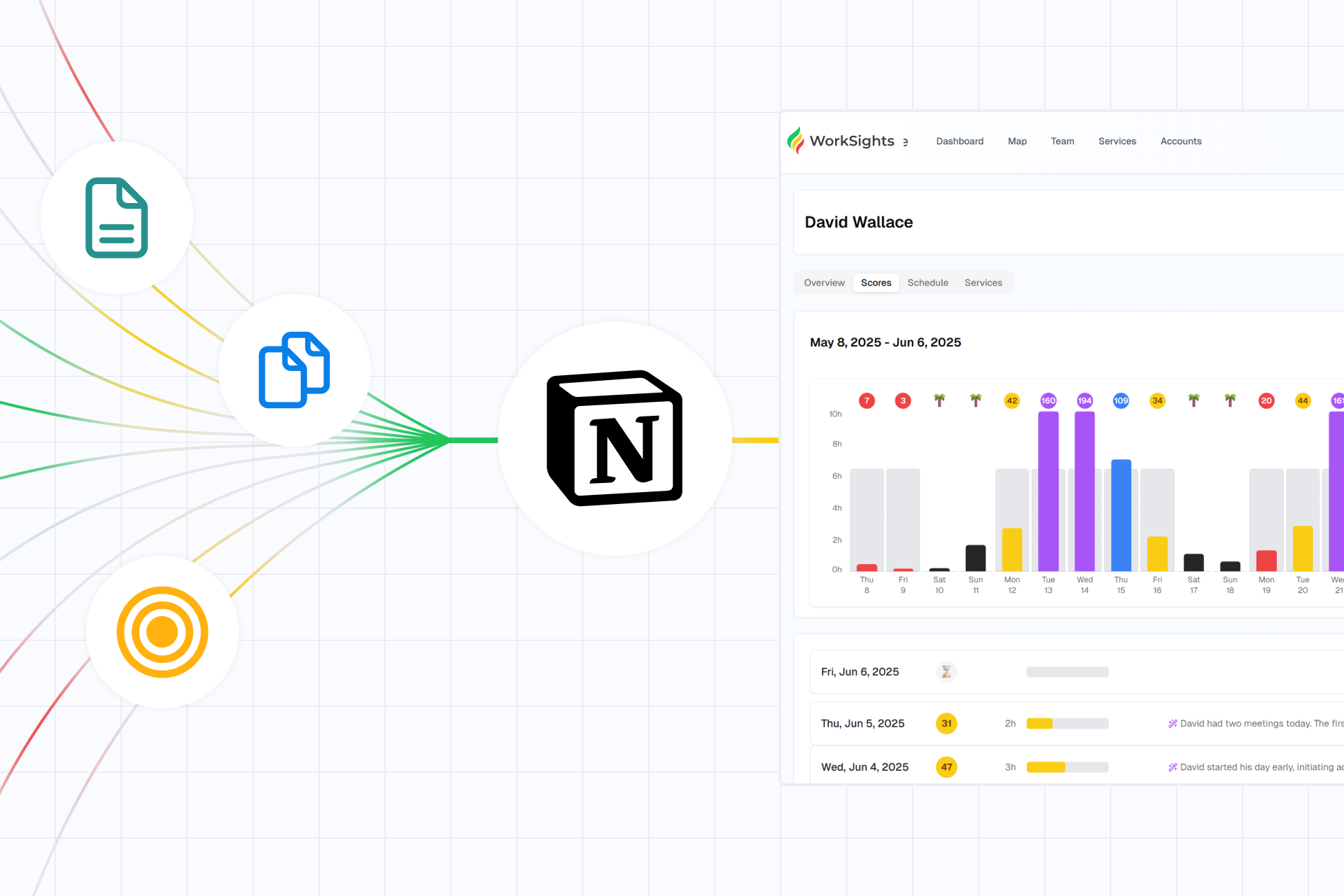The height and width of the screenshot is (896, 1344).
Task: Click the "David Wallace" heading
Action: point(859,222)
